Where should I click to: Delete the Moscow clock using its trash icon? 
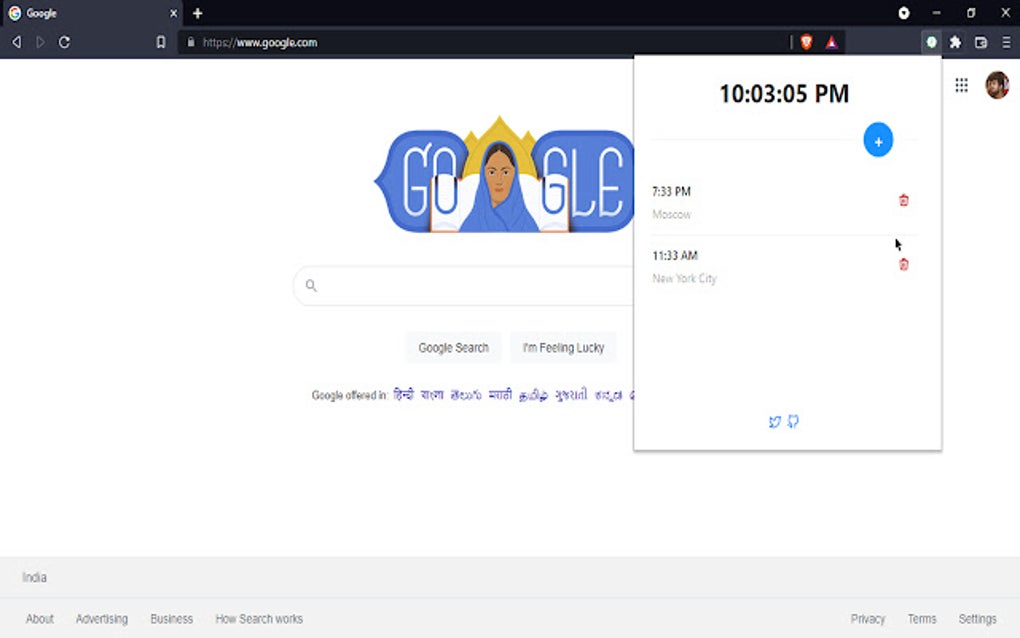point(903,200)
